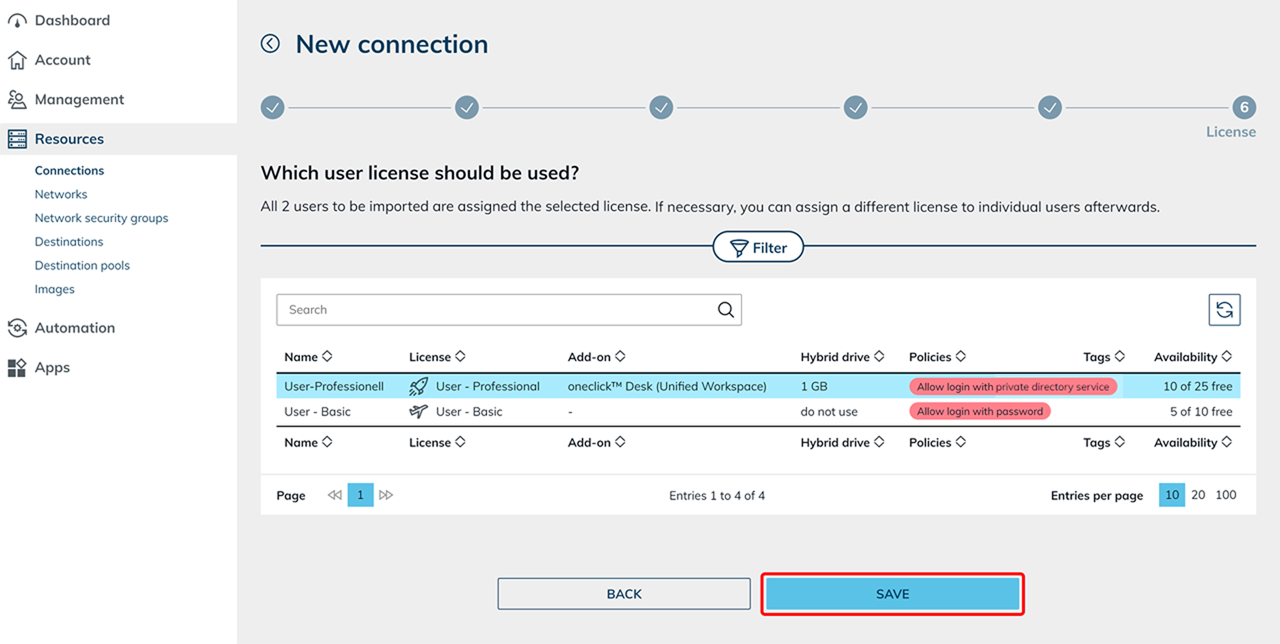Click the Automation cycle icon
This screenshot has width=1280, height=644.
17,328
